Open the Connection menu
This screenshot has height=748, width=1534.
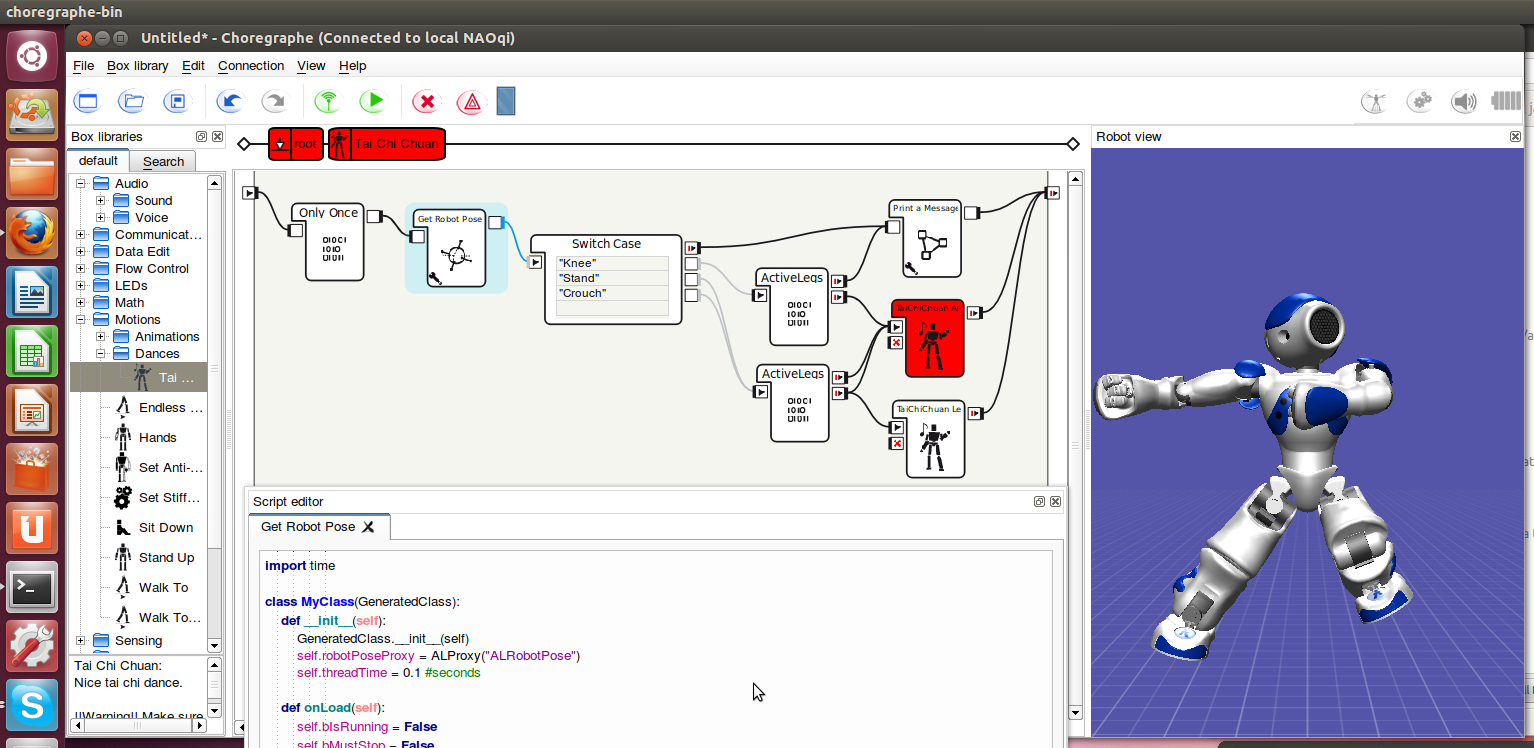(251, 66)
